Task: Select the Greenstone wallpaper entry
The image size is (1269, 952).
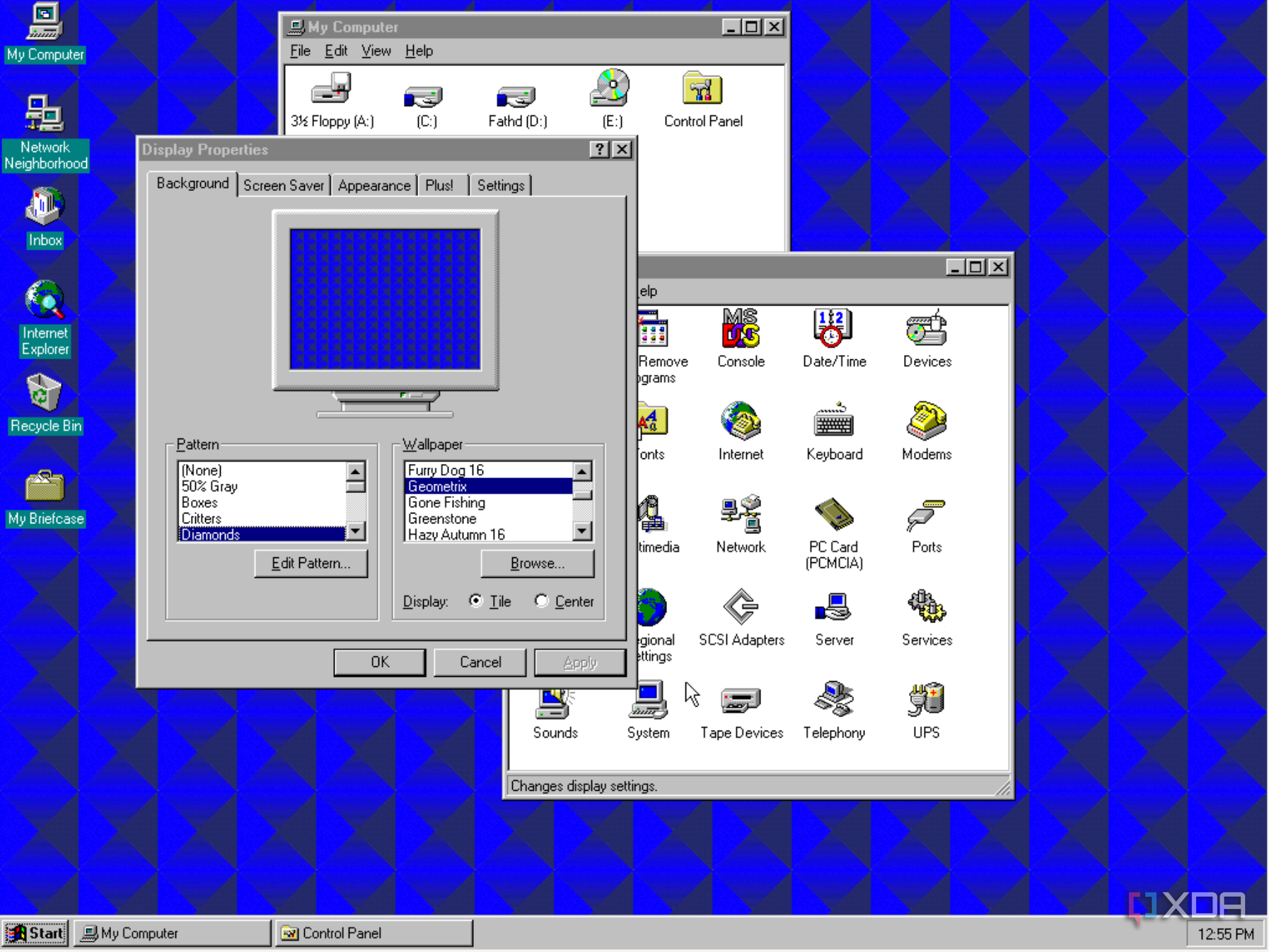Action: (488, 518)
